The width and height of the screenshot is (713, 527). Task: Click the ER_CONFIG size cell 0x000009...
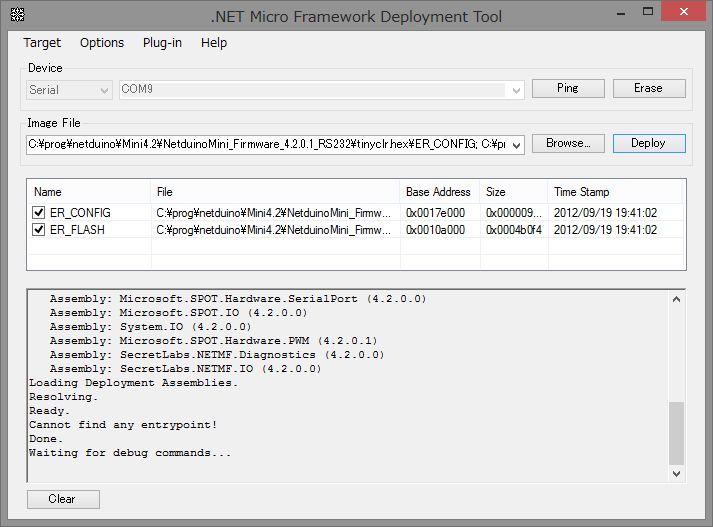coord(513,213)
